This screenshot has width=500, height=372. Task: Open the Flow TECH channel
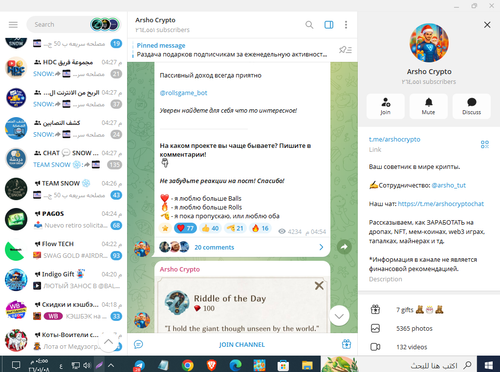coord(63,250)
